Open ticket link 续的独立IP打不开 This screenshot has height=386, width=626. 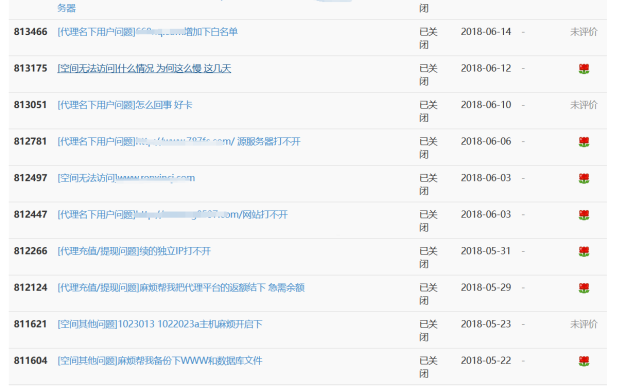[134, 251]
